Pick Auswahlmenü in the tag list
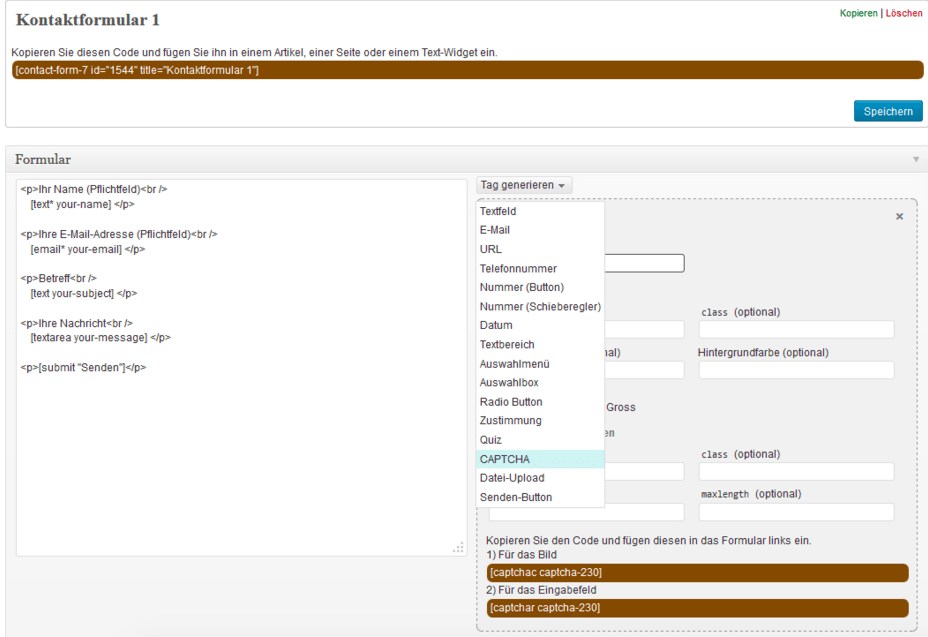 [x=540, y=364]
